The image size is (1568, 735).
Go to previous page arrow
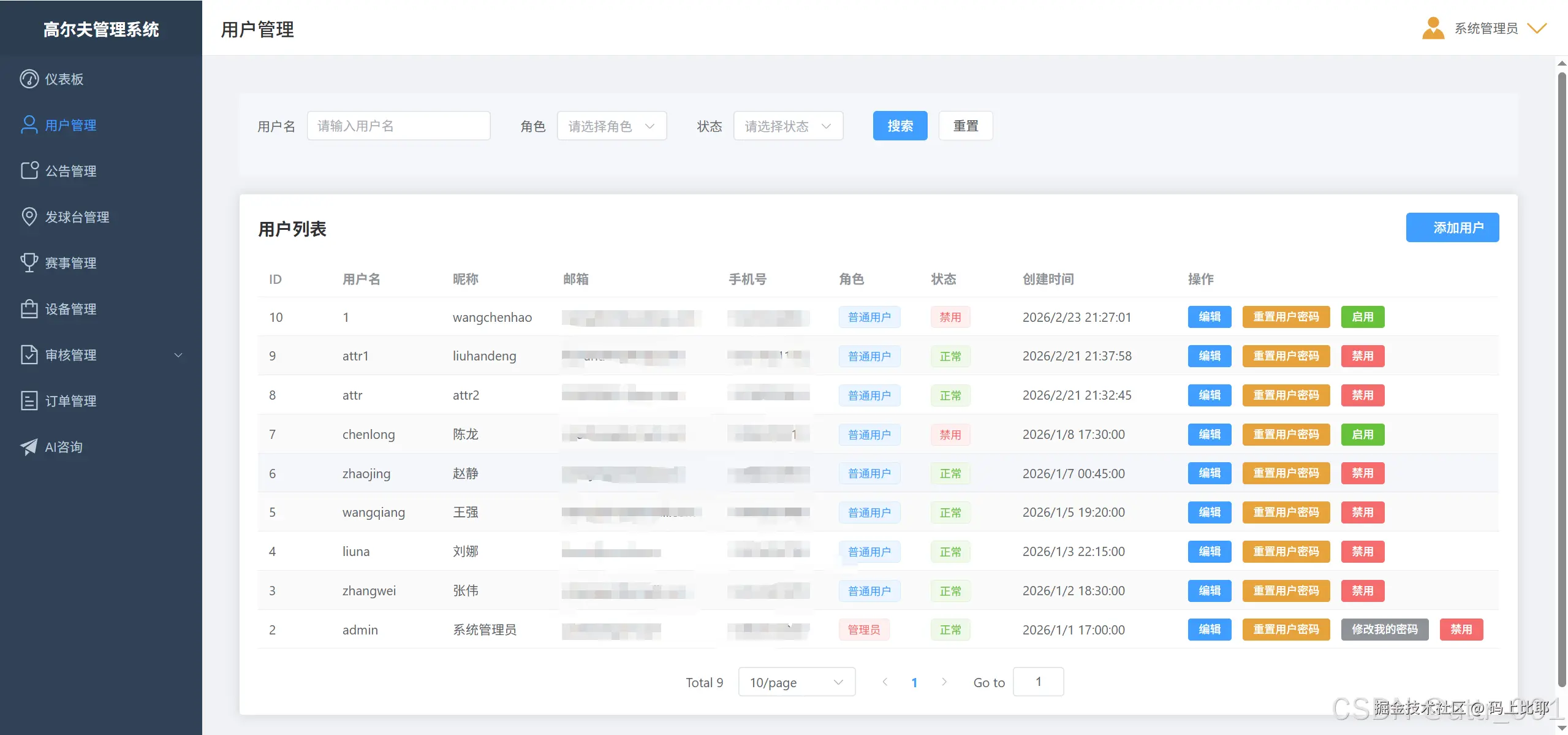pos(885,682)
